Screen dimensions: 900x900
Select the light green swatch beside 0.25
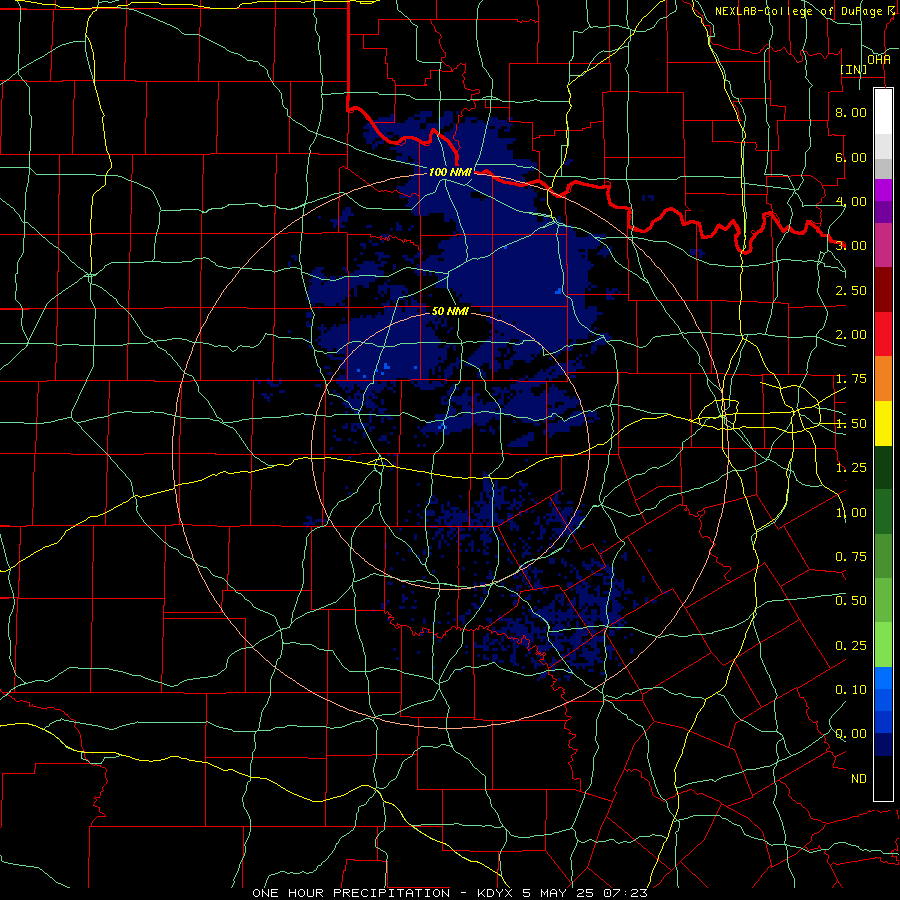click(883, 645)
